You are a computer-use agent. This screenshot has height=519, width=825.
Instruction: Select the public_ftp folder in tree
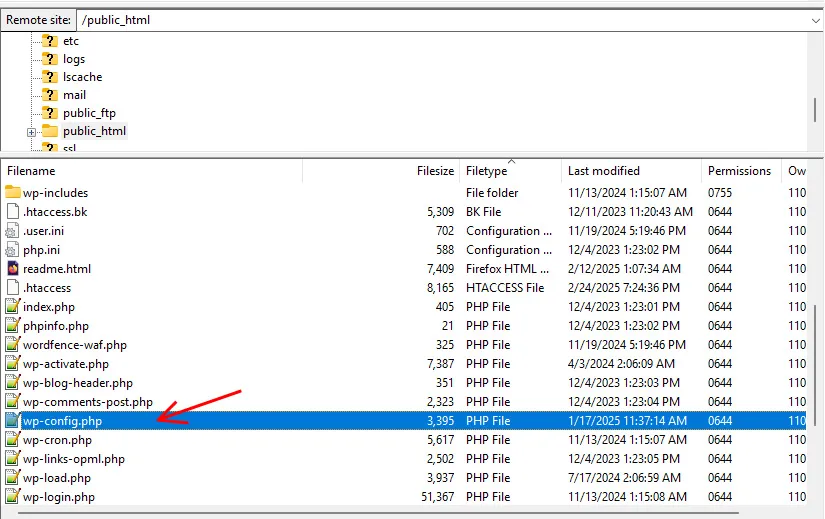[x=89, y=113]
